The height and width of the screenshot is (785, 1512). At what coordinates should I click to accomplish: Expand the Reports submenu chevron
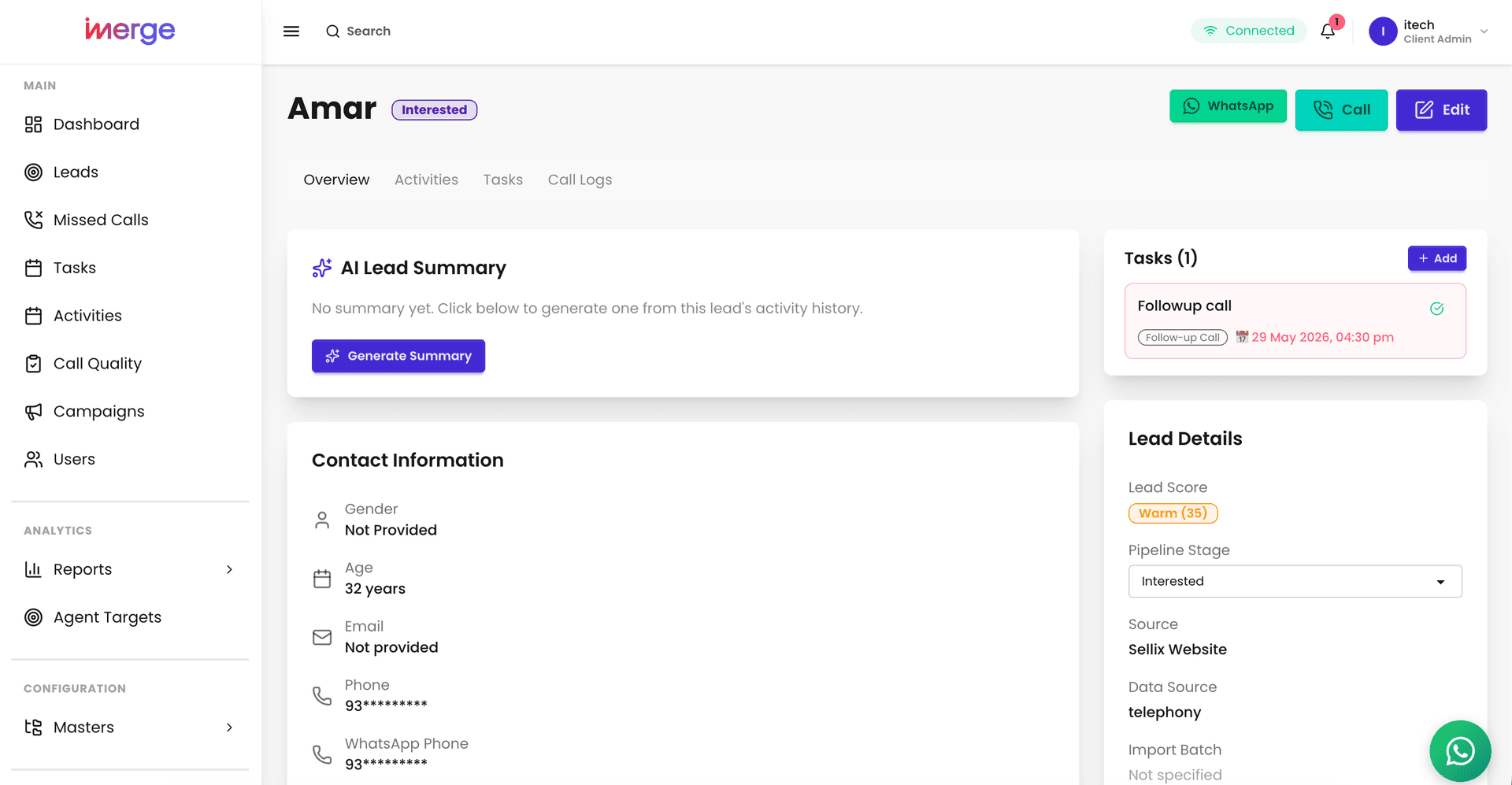(x=229, y=569)
